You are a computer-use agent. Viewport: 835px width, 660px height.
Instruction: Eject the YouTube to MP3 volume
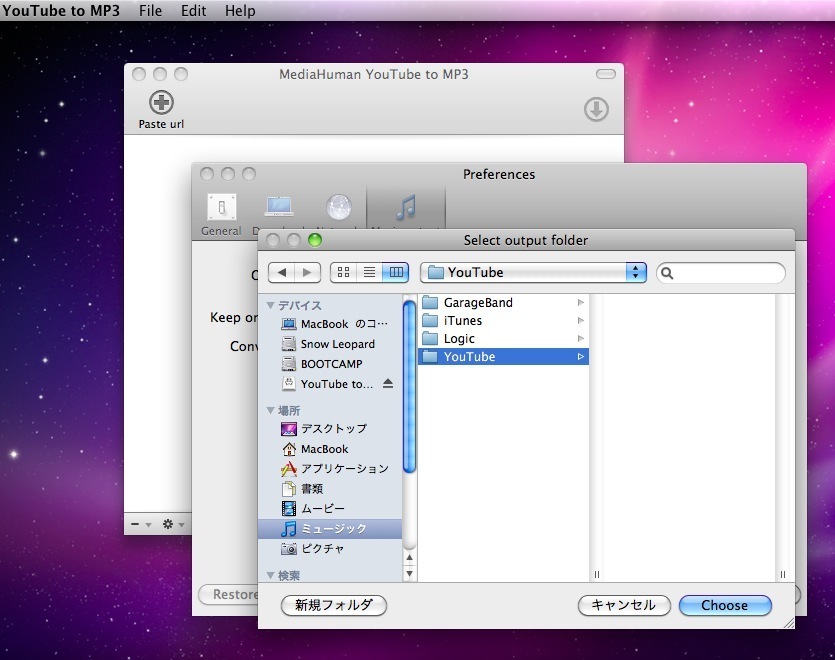click(x=388, y=384)
